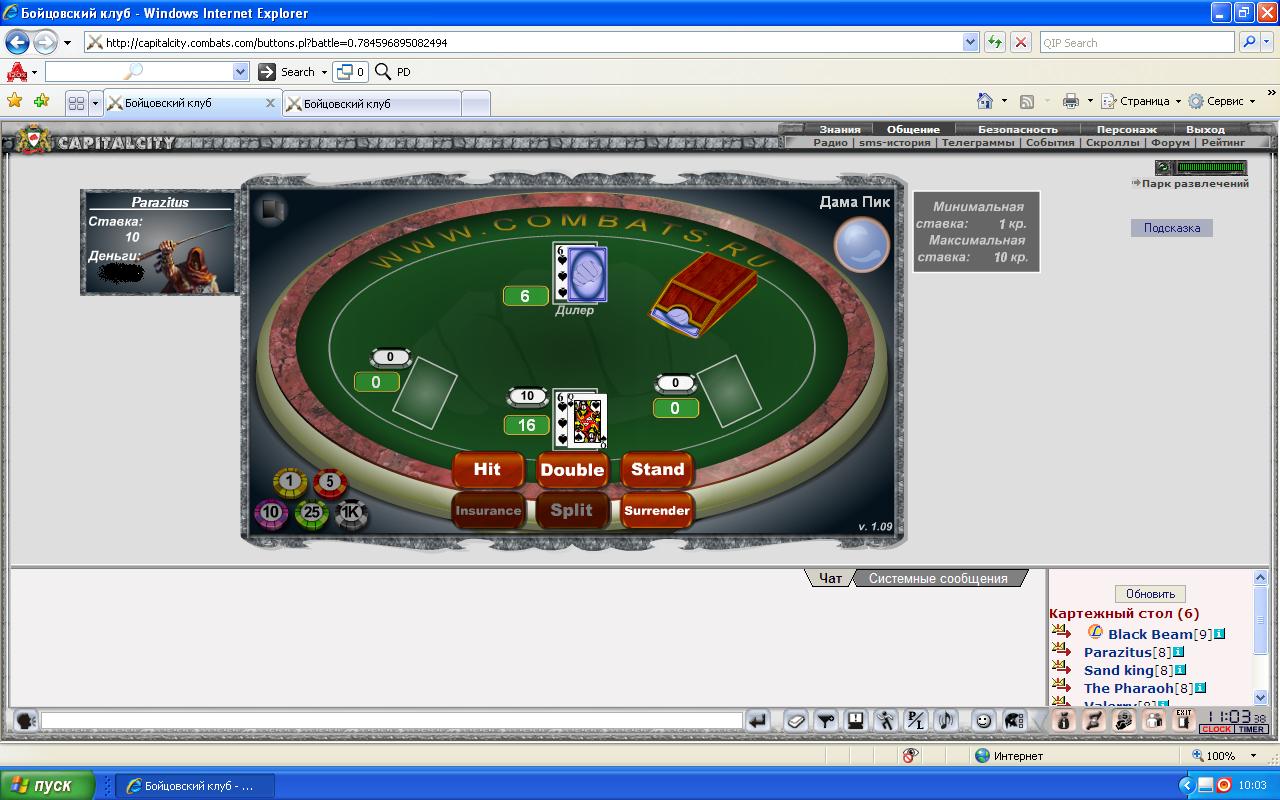This screenshot has width=1280, height=800.
Task: Click the sound speaker icon in chat bar
Action: tap(946, 720)
